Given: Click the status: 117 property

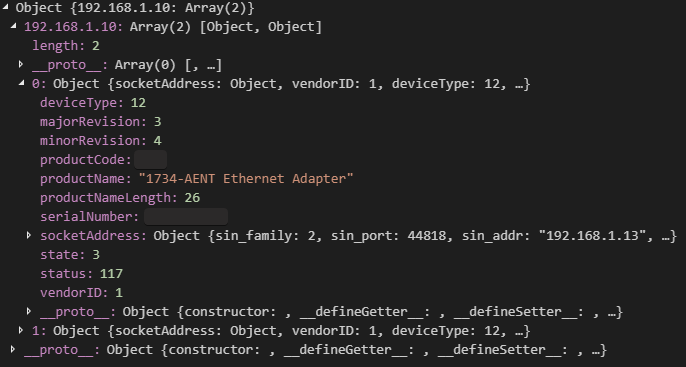Looking at the screenshot, I should click(81, 274).
